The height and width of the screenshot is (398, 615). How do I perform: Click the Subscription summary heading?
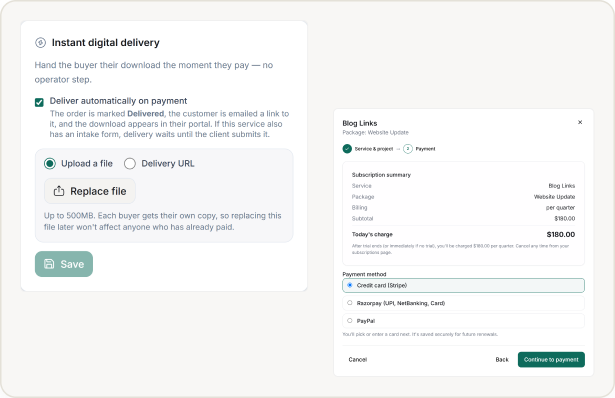point(381,175)
